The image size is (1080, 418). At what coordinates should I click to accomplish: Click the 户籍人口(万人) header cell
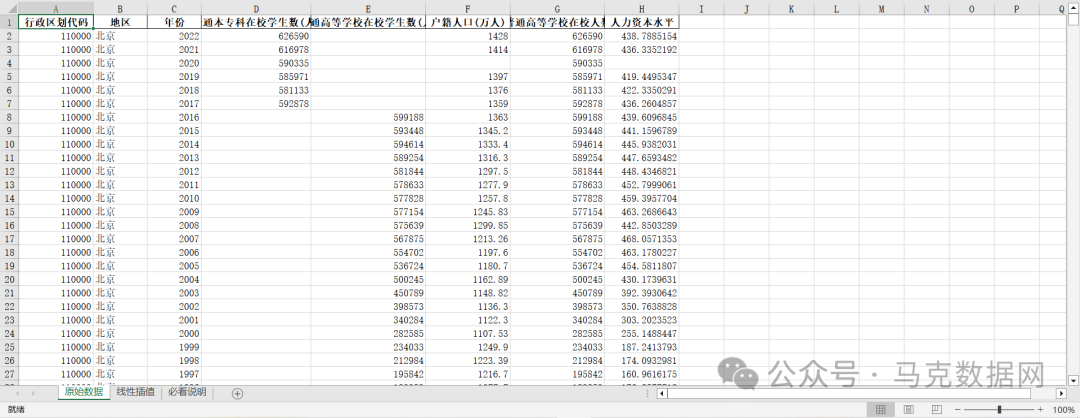click(x=468, y=22)
